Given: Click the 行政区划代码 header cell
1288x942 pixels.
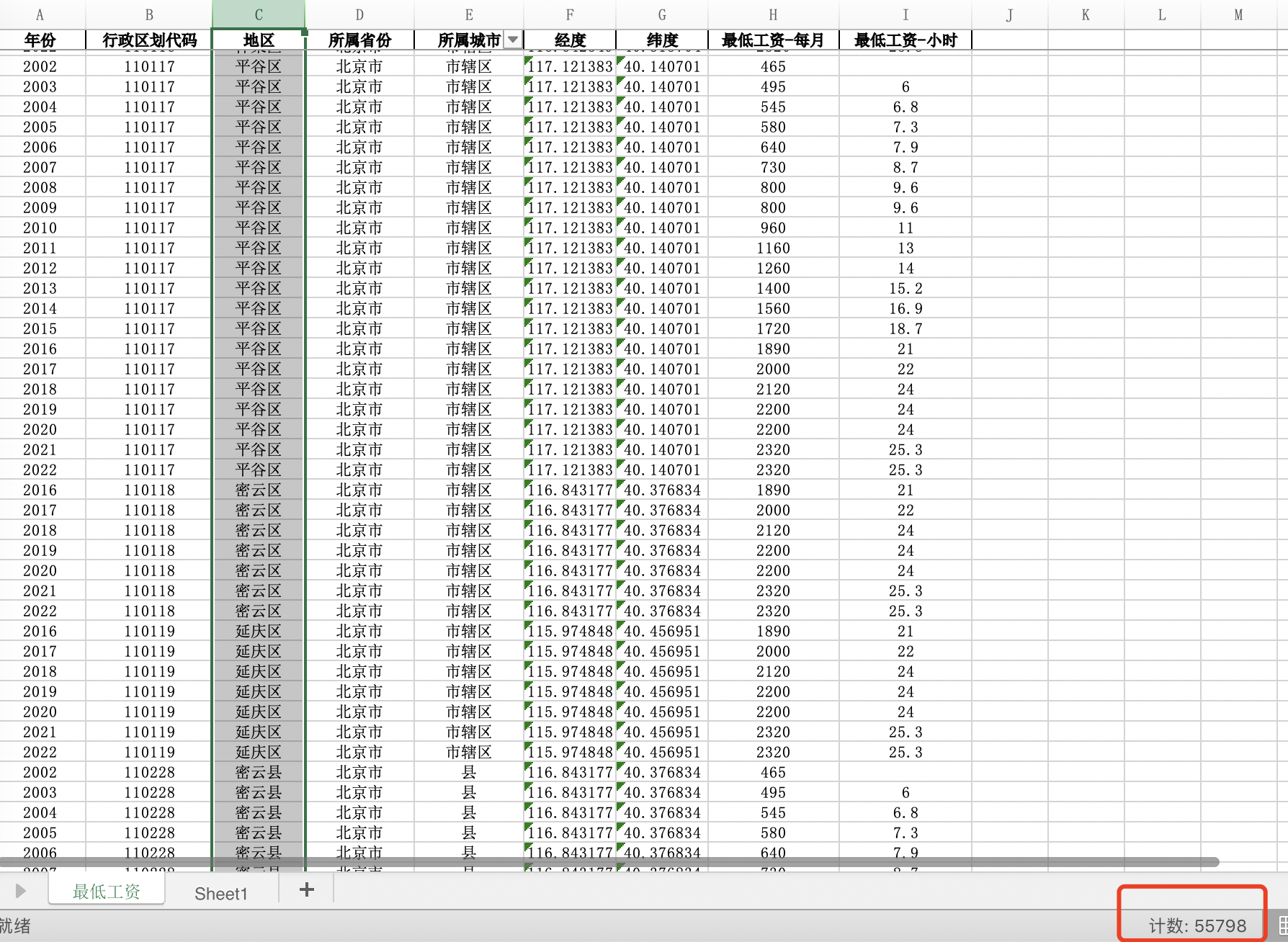Looking at the screenshot, I should pyautogui.click(x=149, y=40).
